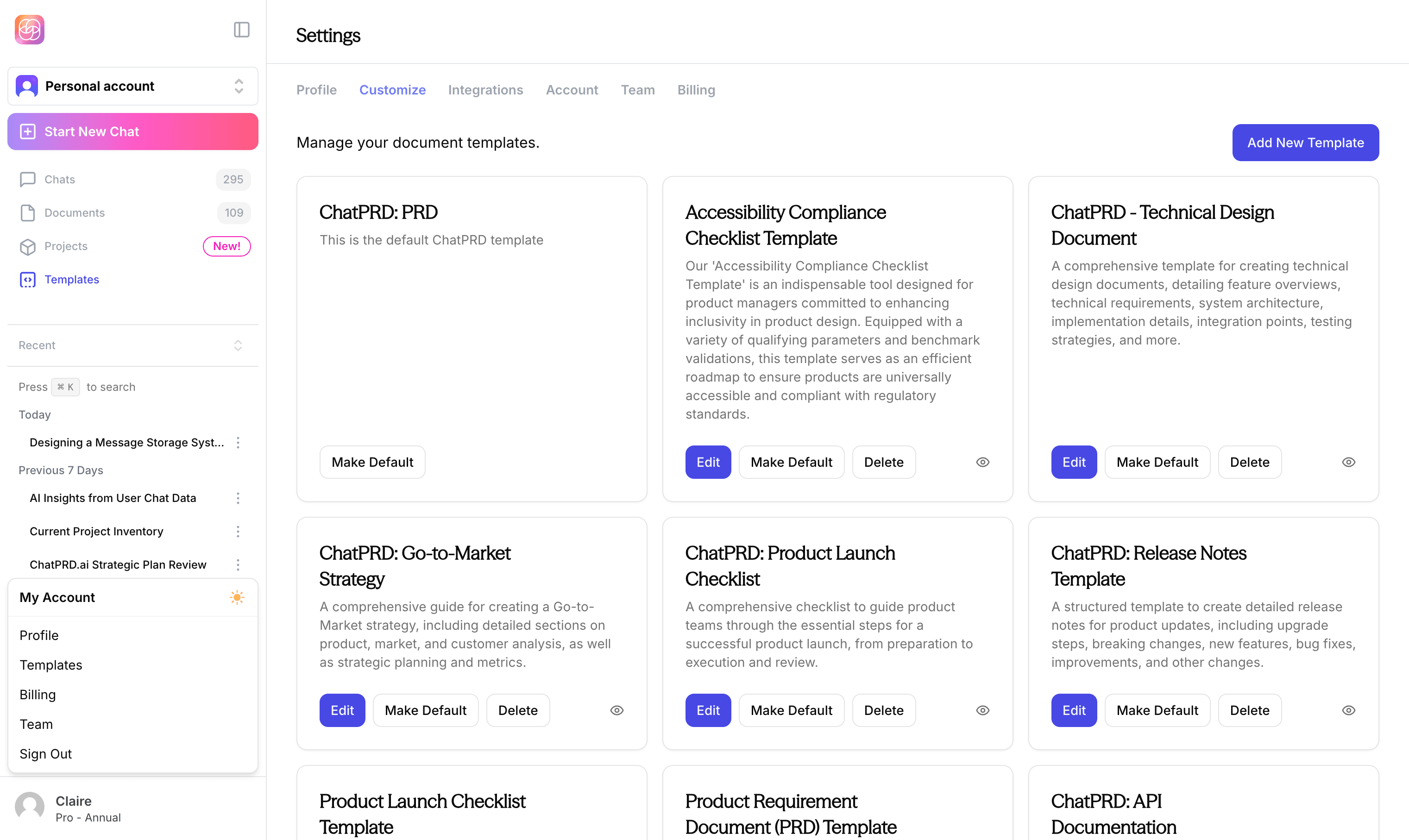Click on Designing a Message Storage Syst... chat item

127,440
